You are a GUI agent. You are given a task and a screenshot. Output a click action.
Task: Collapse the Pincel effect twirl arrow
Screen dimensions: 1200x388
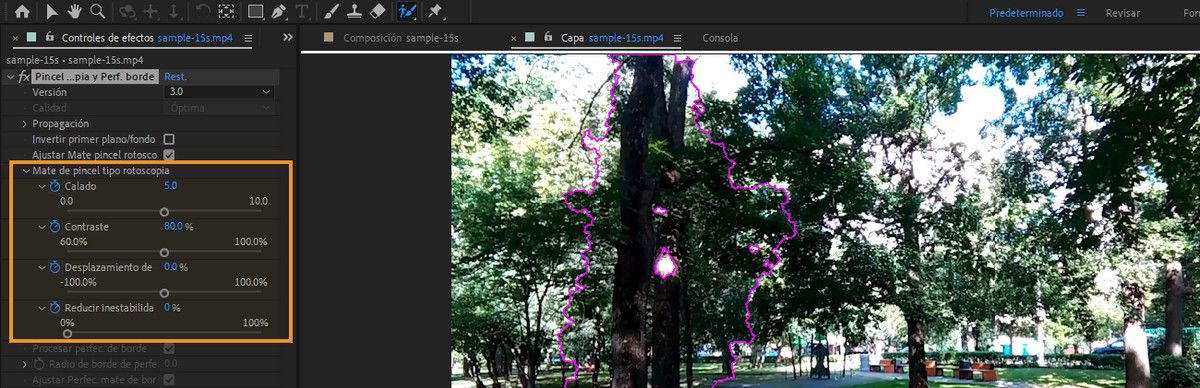pyautogui.click(x=10, y=77)
